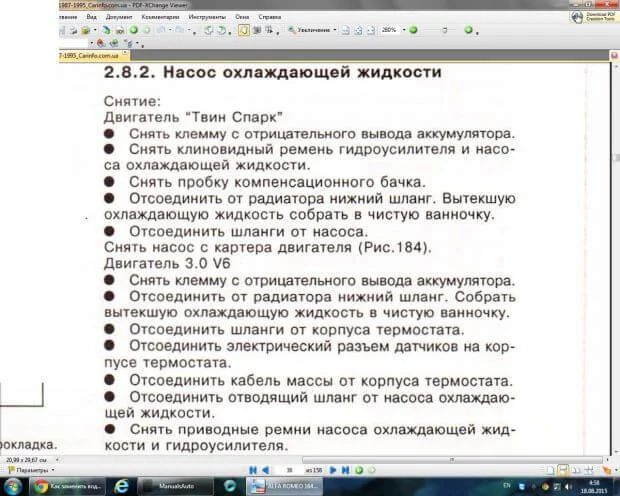Open the Вид menu

(91, 17)
